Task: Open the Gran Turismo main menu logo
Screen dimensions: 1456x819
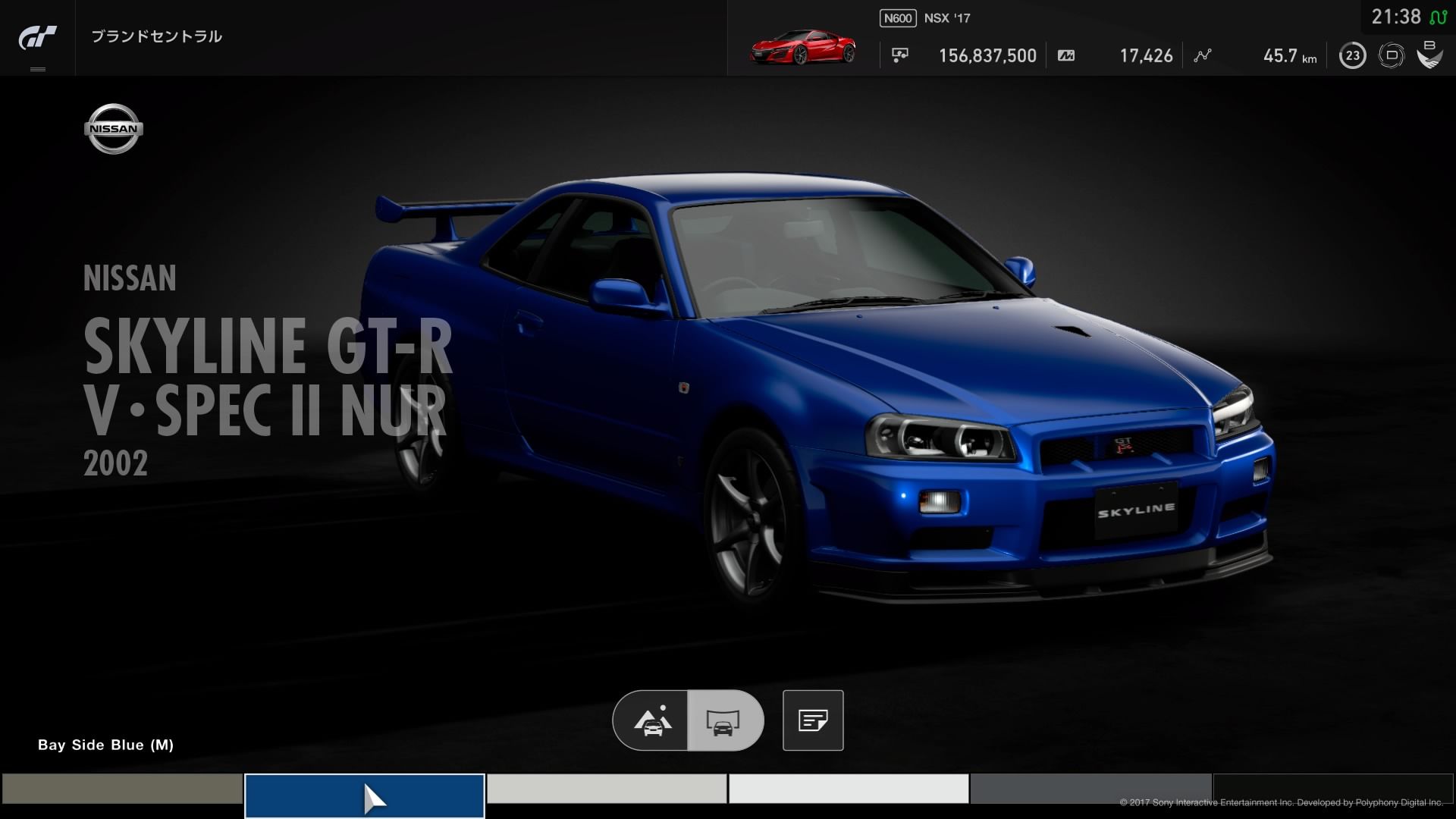Action: (x=37, y=37)
